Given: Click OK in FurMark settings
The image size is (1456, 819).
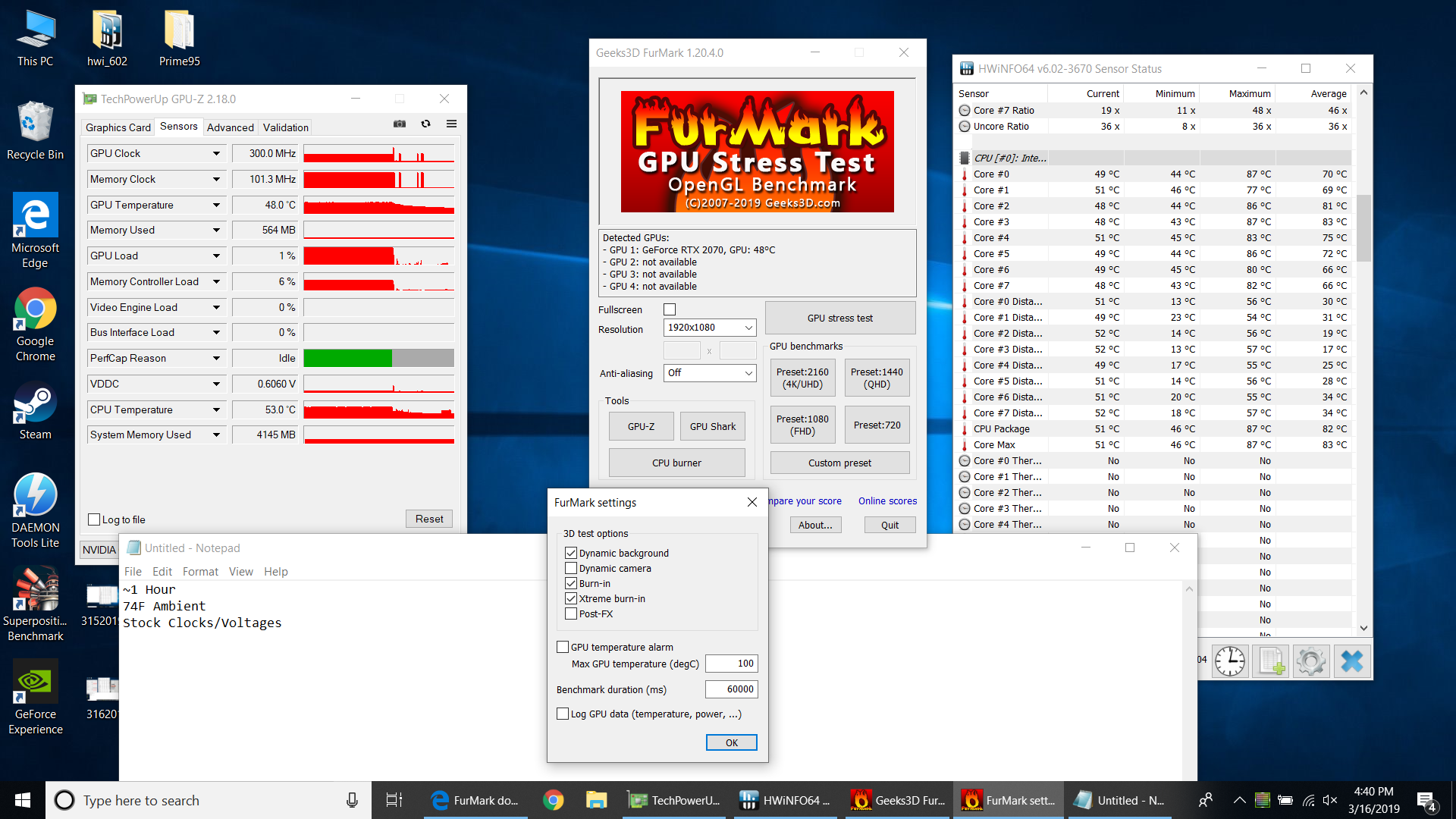Looking at the screenshot, I should [x=732, y=742].
